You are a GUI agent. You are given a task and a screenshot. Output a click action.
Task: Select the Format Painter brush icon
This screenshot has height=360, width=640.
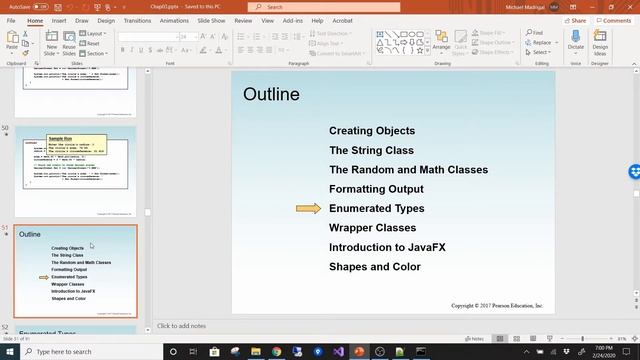point(25,53)
